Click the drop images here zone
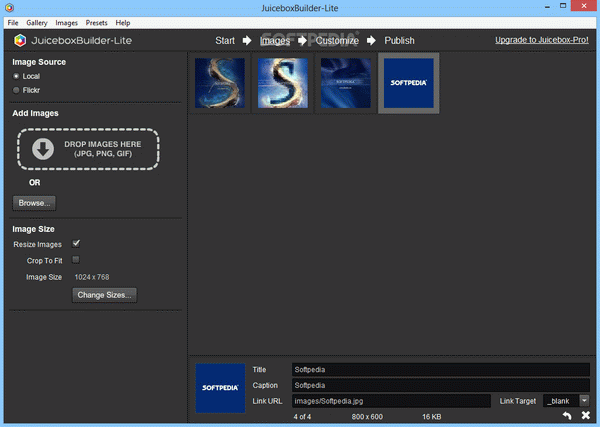Viewport: 600px width, 427px height. coord(88,149)
